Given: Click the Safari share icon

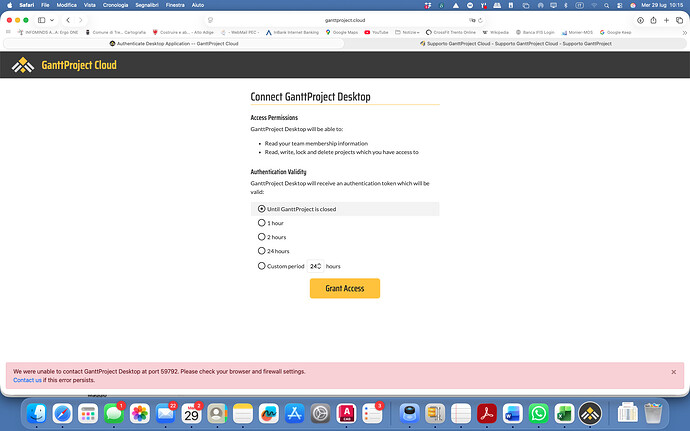Looking at the screenshot, I should 653,20.
